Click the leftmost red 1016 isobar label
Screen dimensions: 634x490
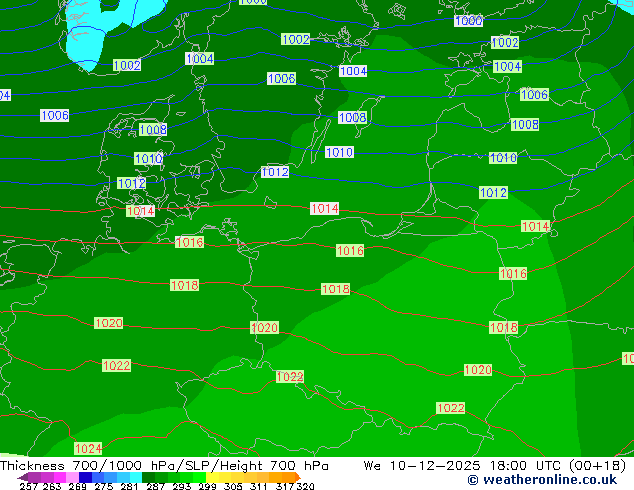[x=189, y=242]
